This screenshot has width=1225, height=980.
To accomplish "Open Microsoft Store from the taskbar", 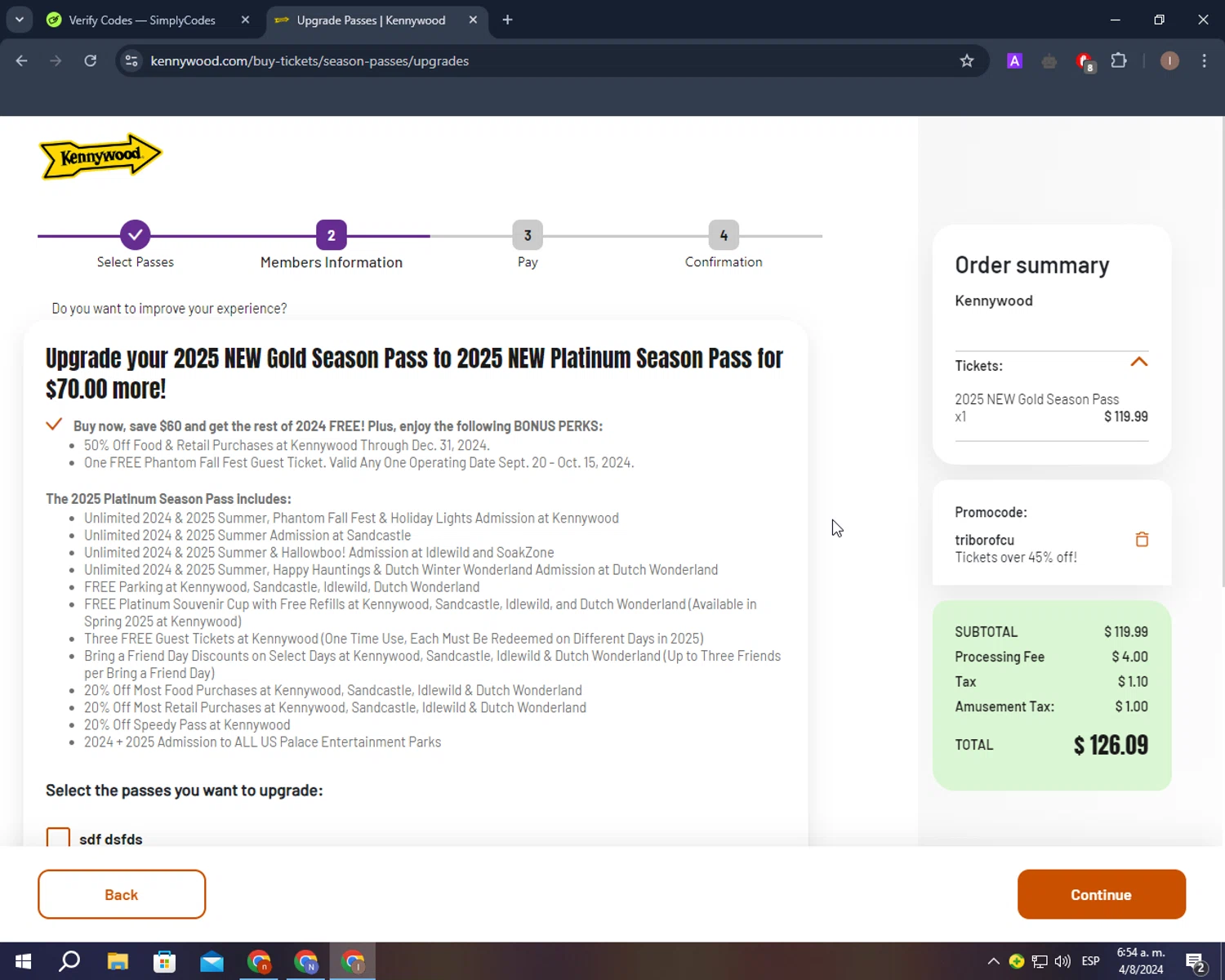I will coord(164,961).
